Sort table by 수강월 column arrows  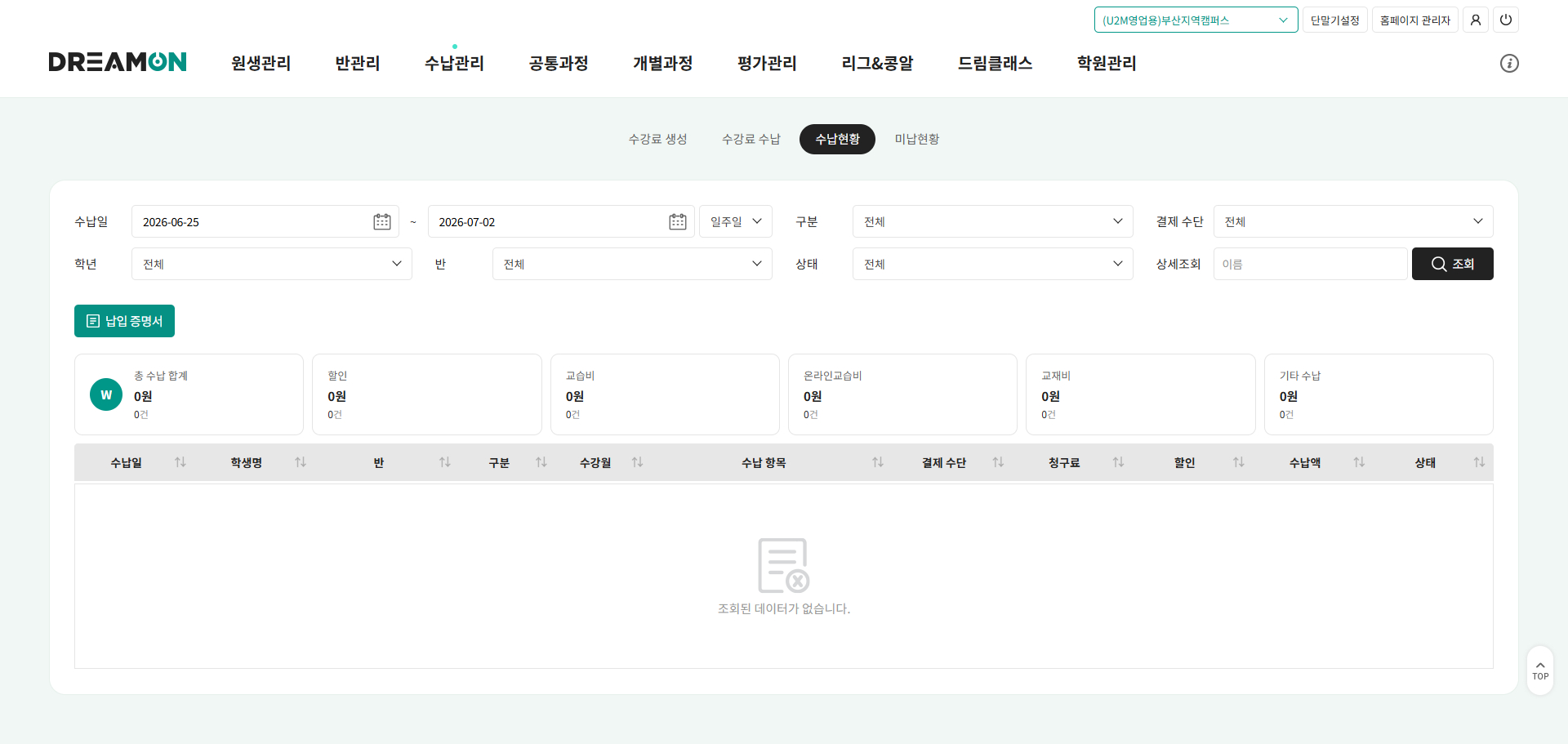pyautogui.click(x=637, y=462)
